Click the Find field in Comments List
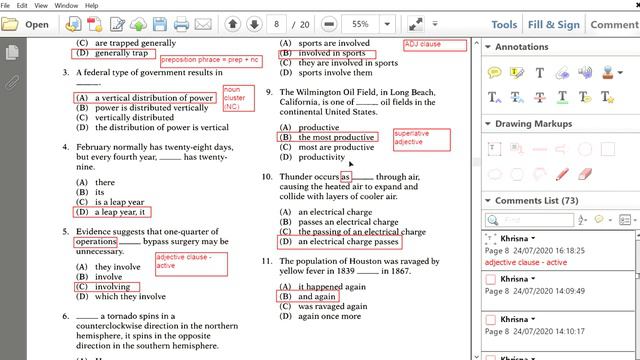 coord(529,220)
